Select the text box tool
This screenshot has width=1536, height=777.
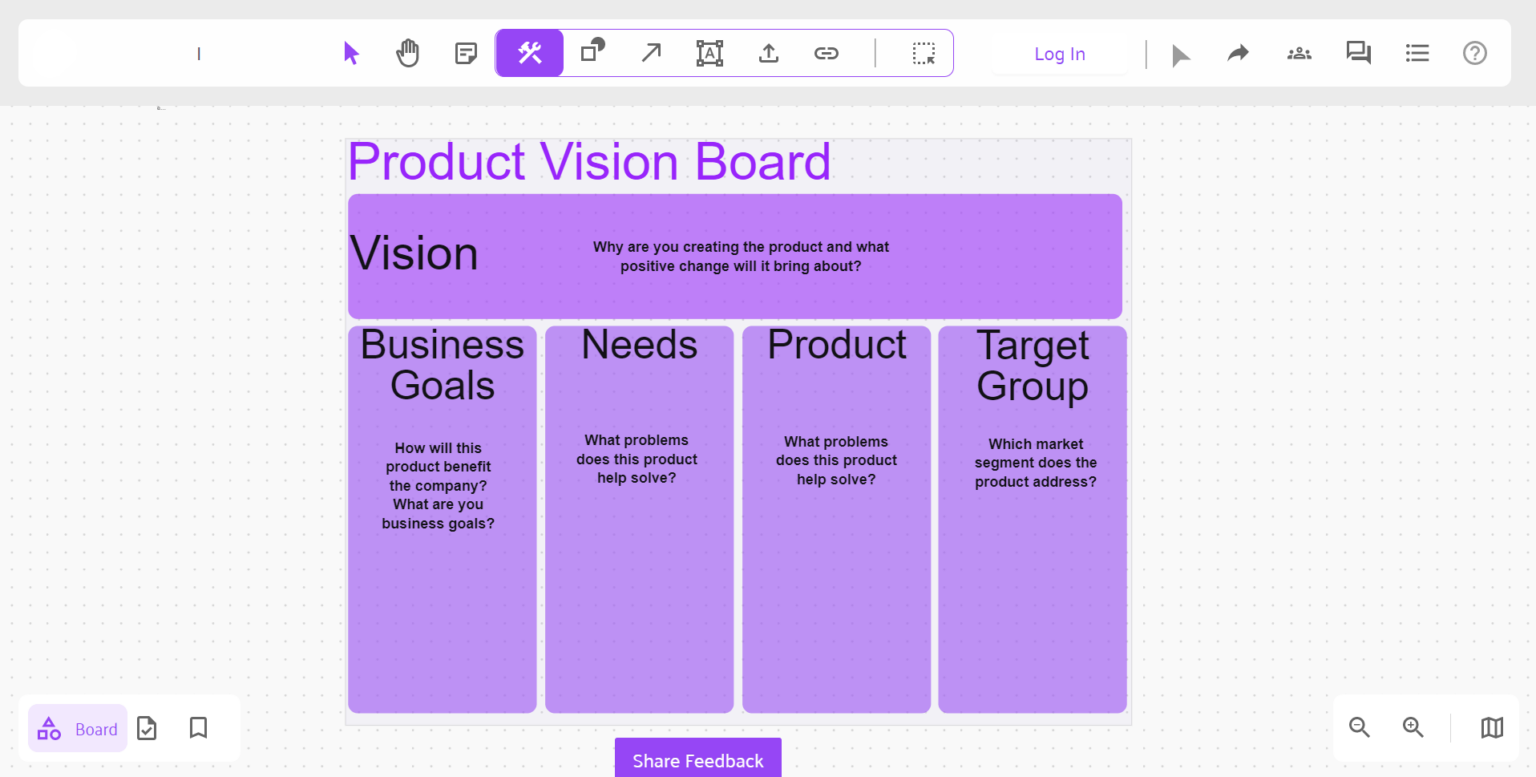709,53
